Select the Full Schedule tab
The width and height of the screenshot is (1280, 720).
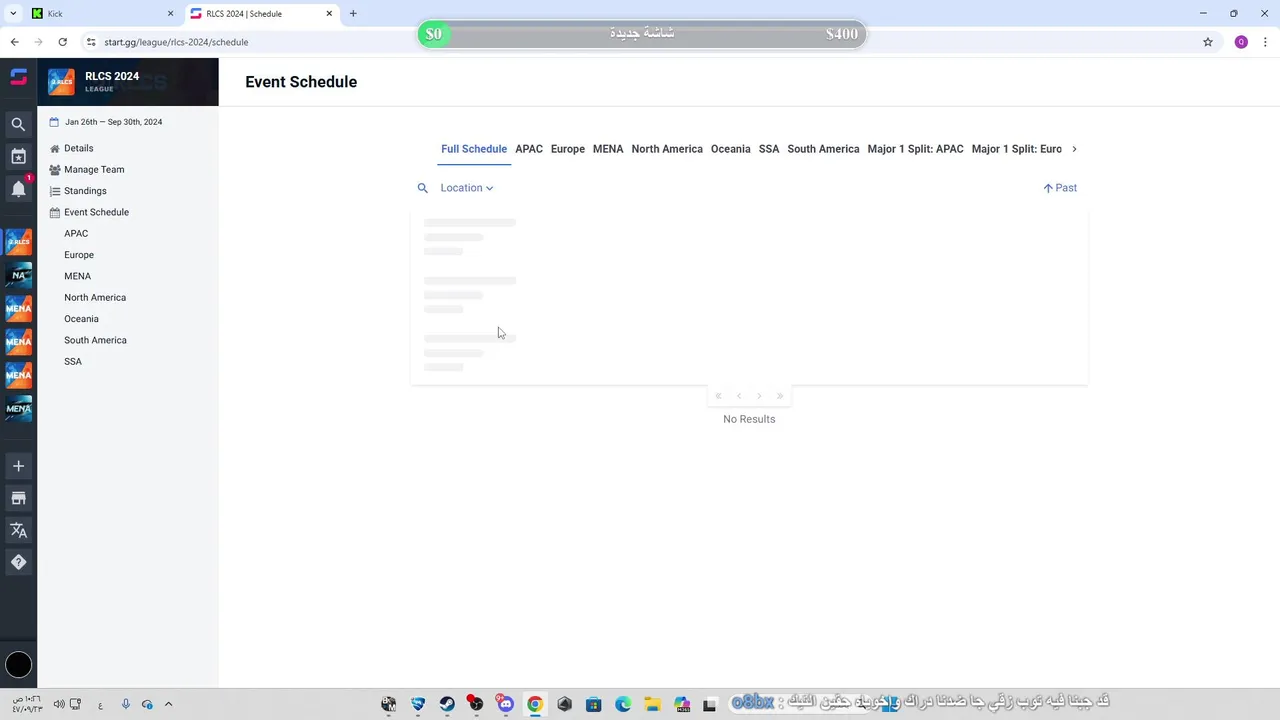[474, 149]
